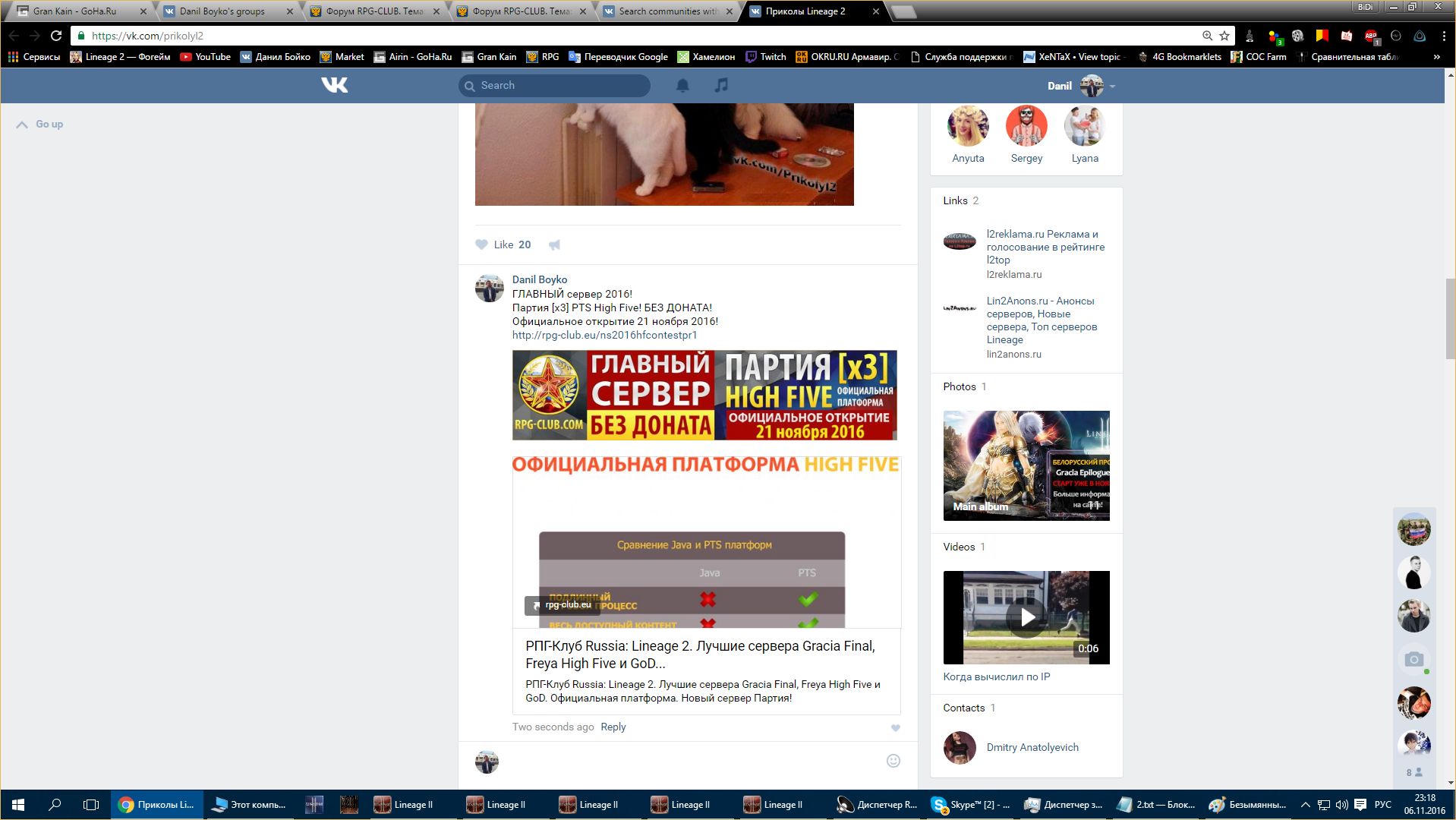Open Danil Boyko author link
Image resolution: width=1456 pixels, height=820 pixels.
pyautogui.click(x=540, y=279)
